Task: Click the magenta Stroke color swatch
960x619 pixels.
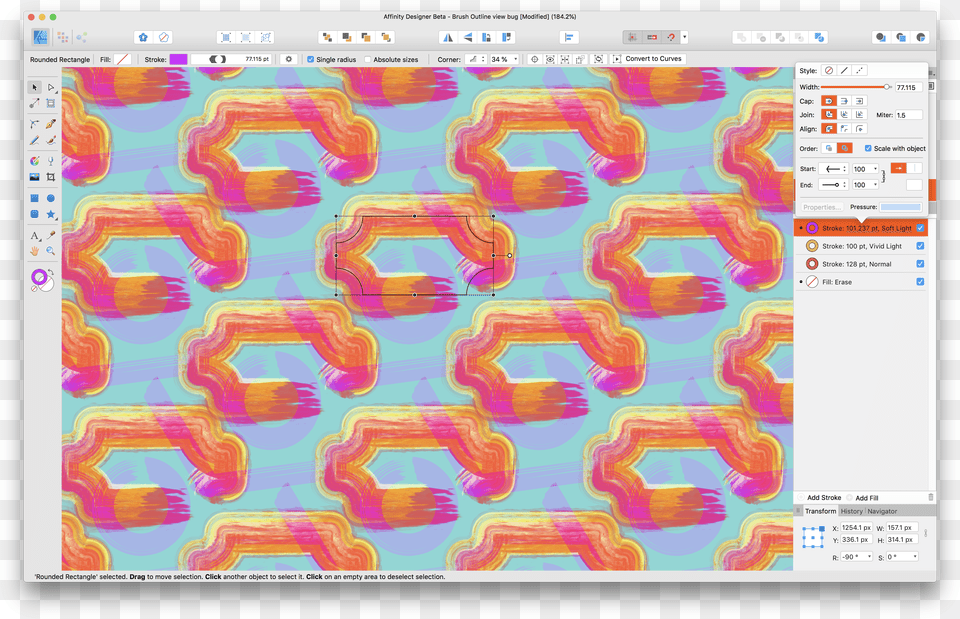Action: [x=176, y=59]
